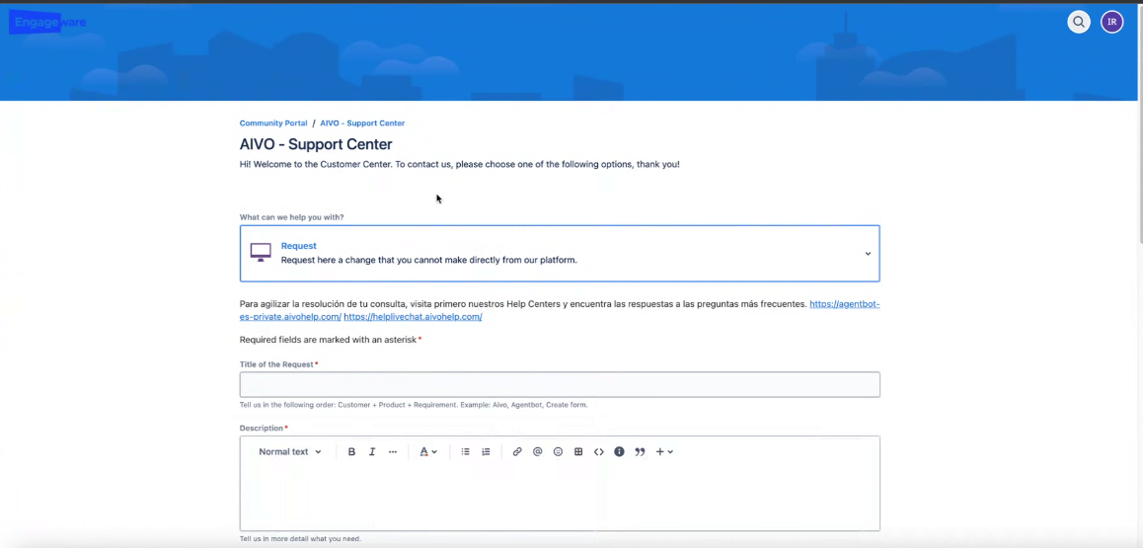Focus the Title of the Request field
This screenshot has width=1143, height=548.
(x=560, y=385)
